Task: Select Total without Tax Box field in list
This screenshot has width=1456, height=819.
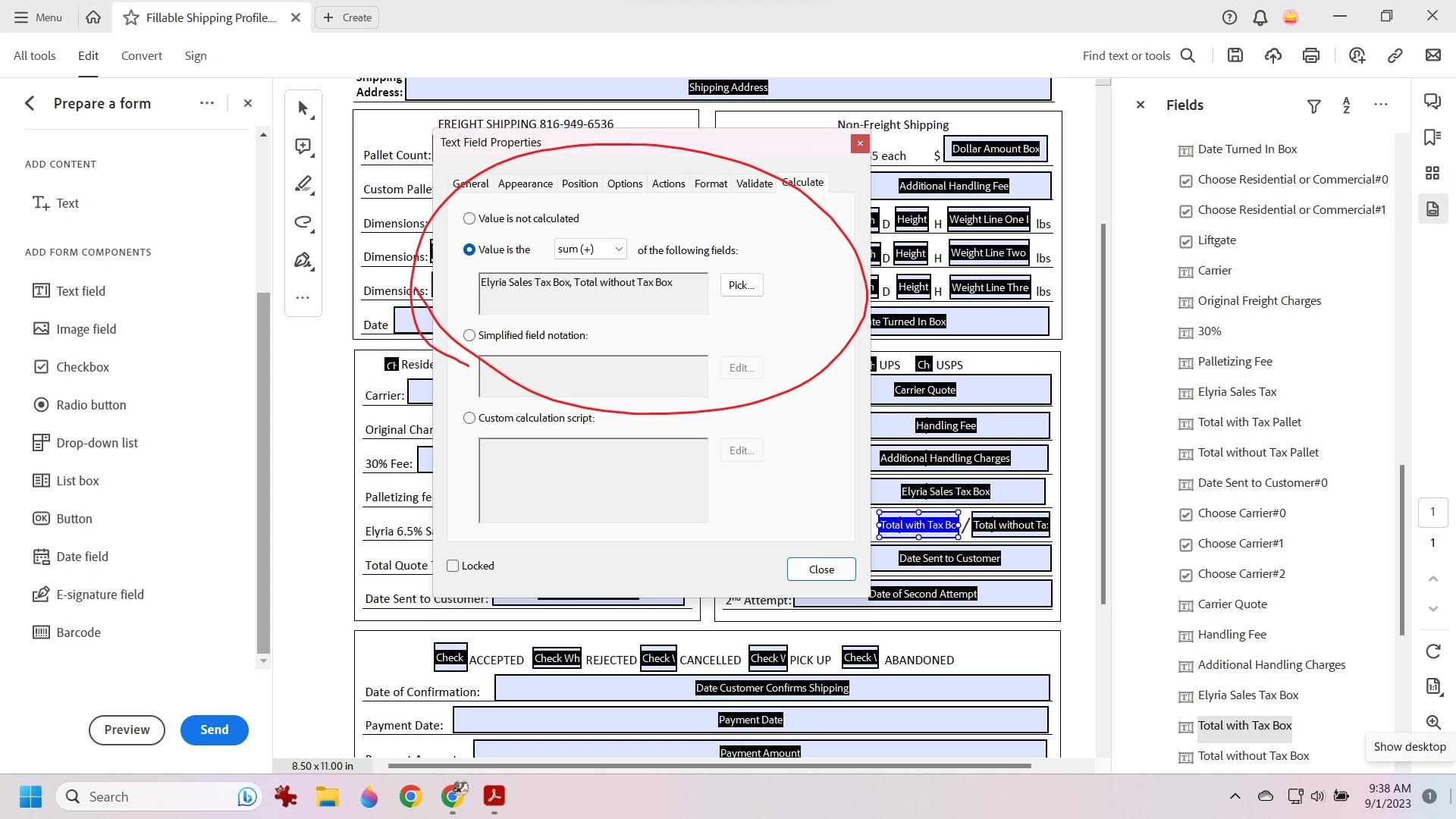Action: 1253,756
